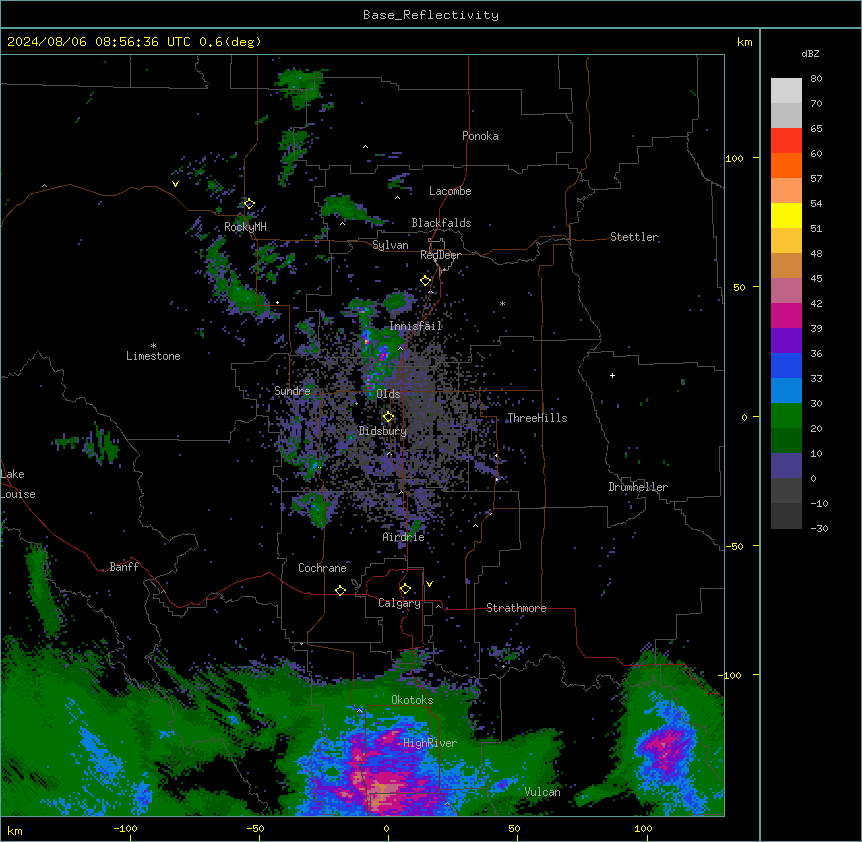The width and height of the screenshot is (862, 842).
Task: Click the Banff label
Action: pyautogui.click(x=124, y=567)
